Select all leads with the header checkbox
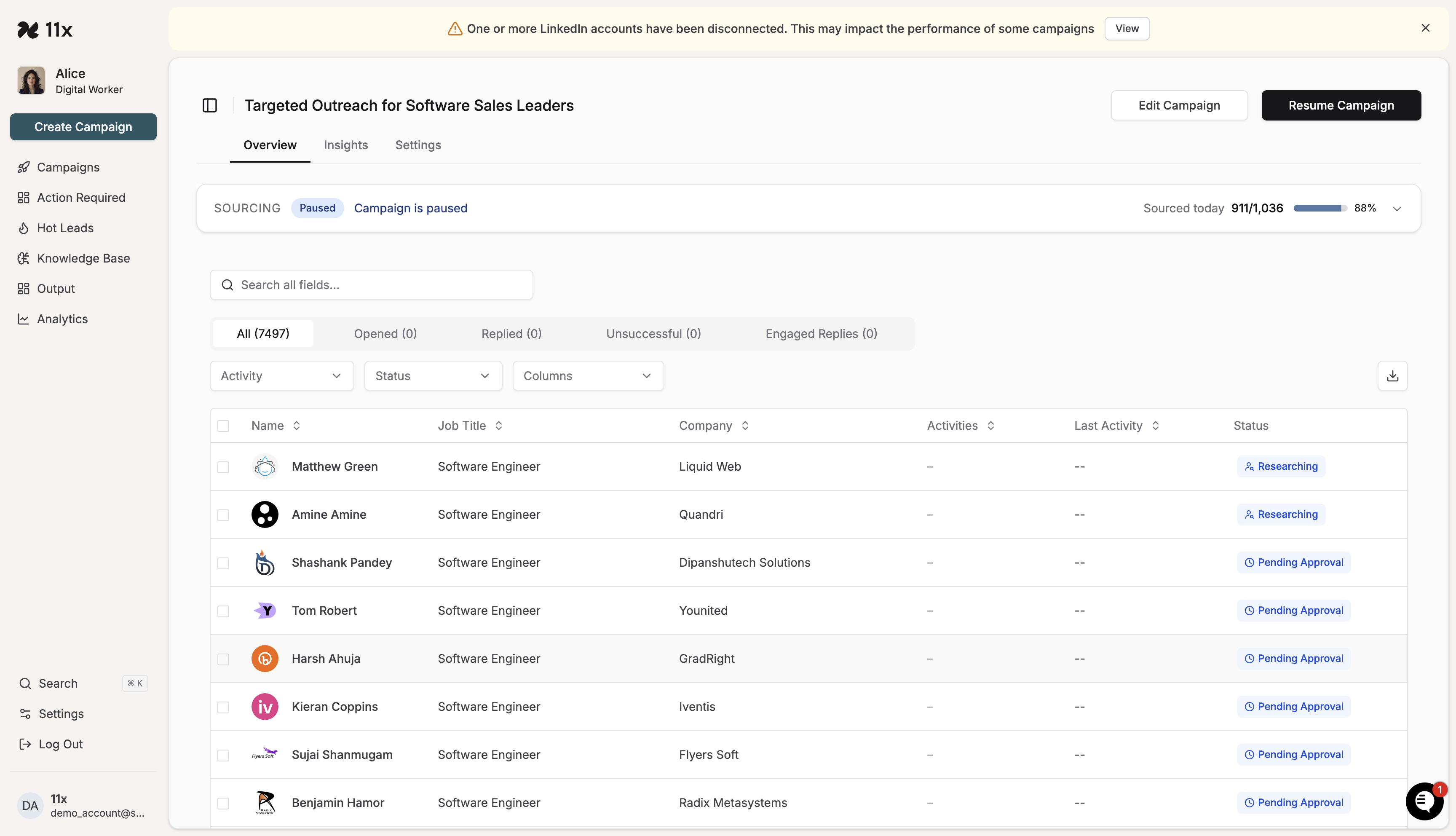Image resolution: width=1456 pixels, height=836 pixels. point(223,426)
